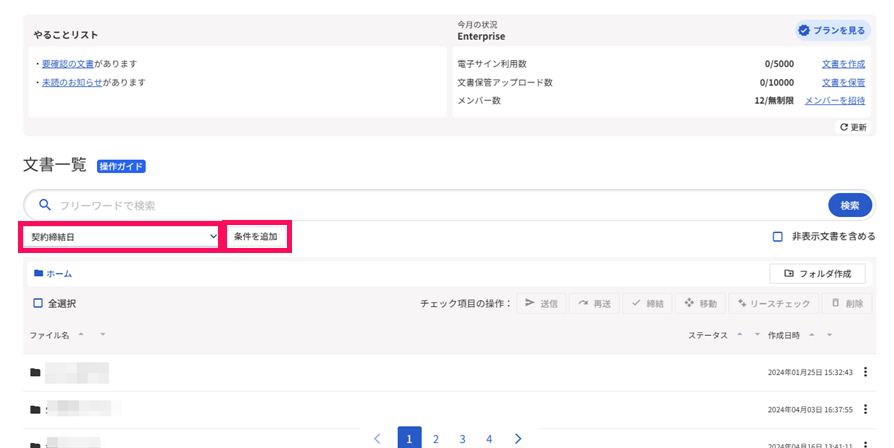Open the 未読のお知らせ link

tap(72, 82)
